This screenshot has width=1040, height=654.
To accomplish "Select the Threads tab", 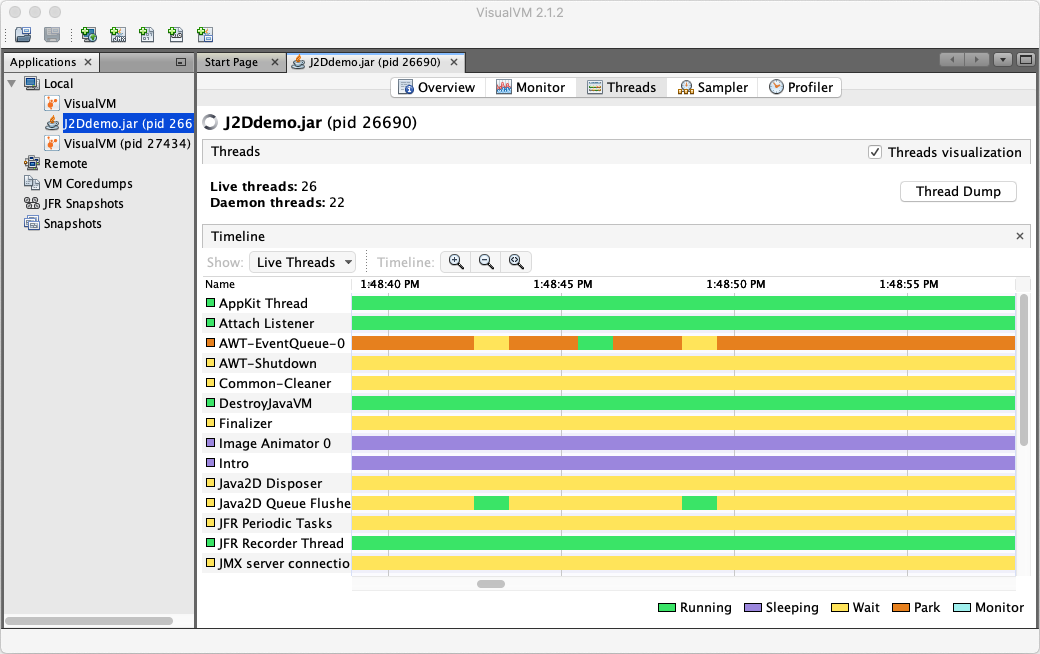I will tap(621, 88).
